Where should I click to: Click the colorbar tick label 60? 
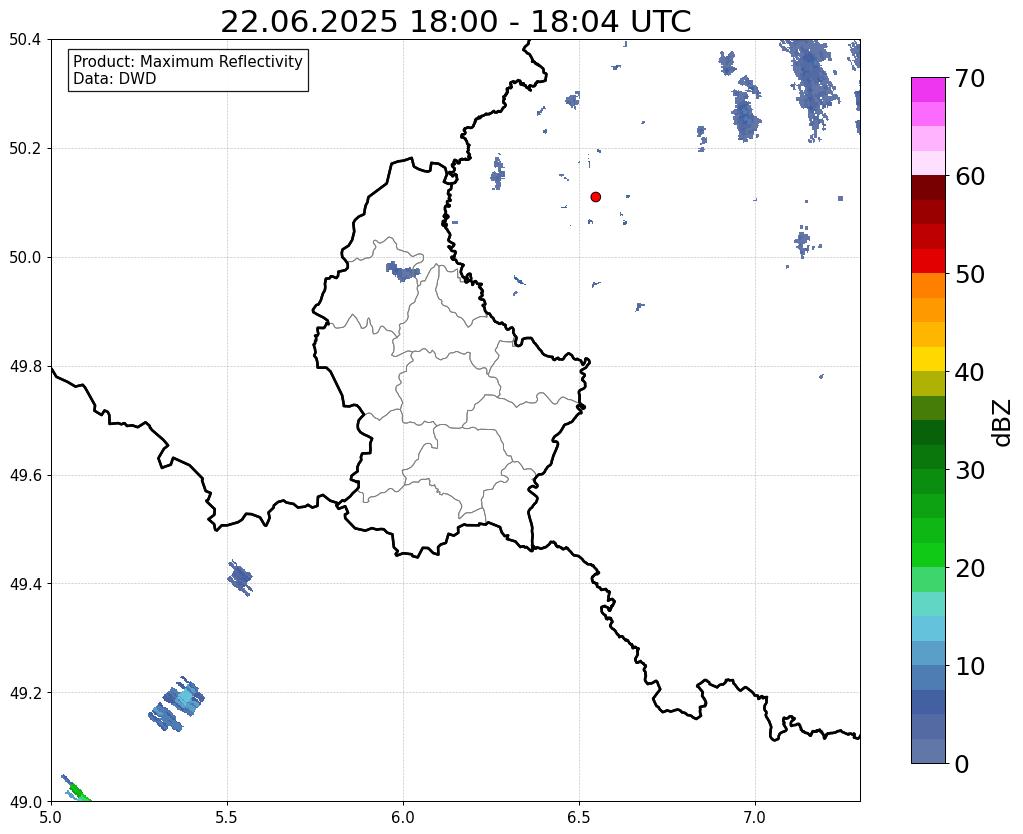970,176
